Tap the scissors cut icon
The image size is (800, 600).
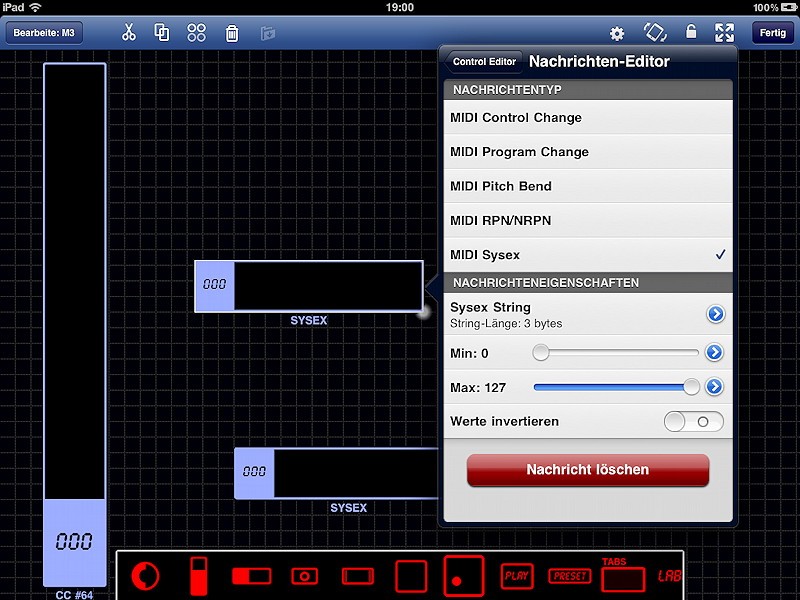pyautogui.click(x=129, y=33)
